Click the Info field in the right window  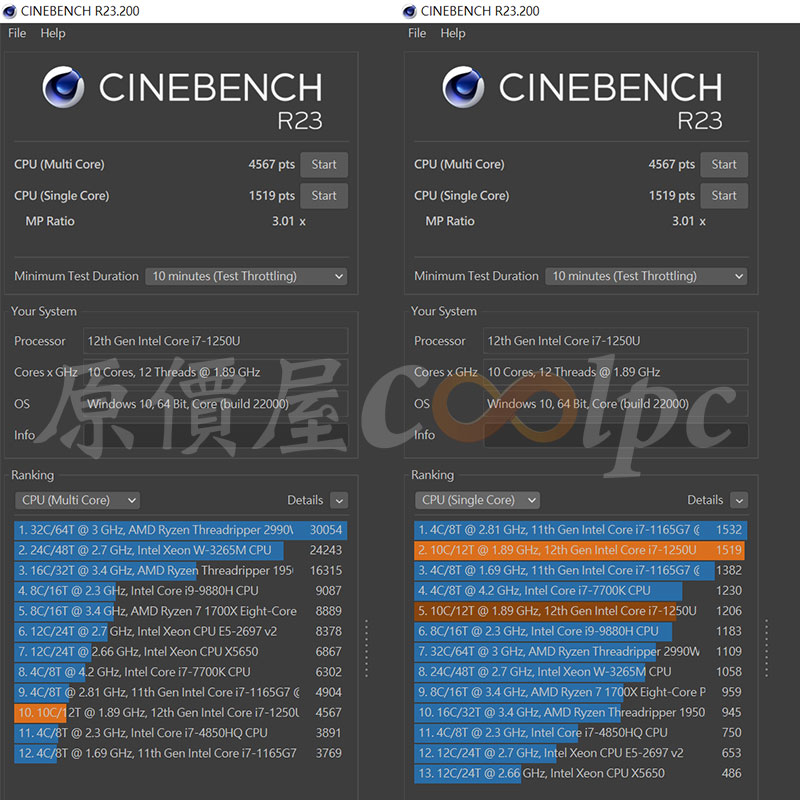point(615,435)
